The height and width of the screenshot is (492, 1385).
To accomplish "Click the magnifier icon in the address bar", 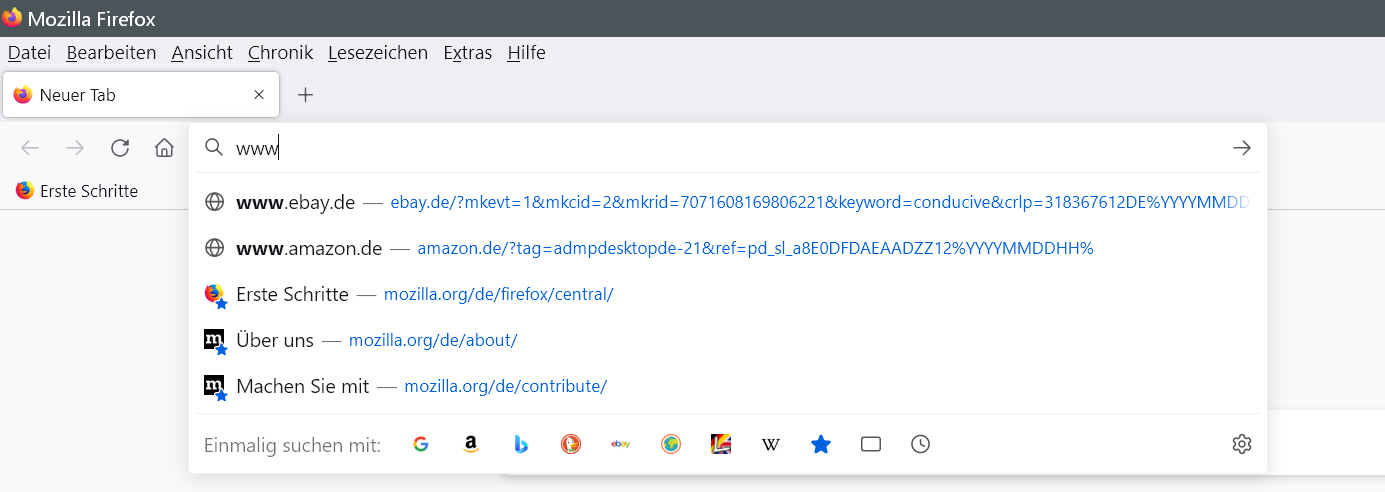I will pos(213,148).
